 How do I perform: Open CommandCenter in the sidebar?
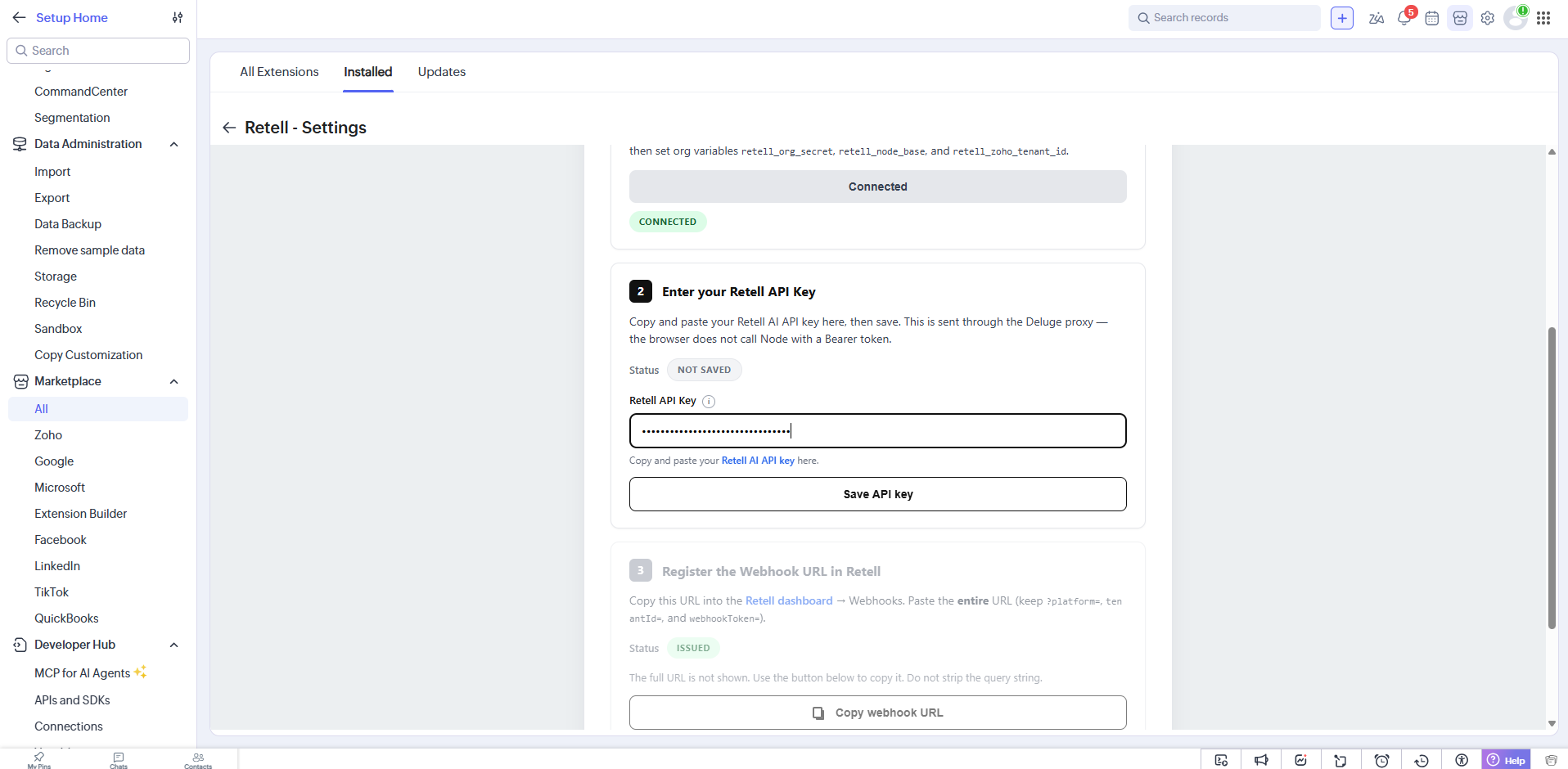point(81,92)
